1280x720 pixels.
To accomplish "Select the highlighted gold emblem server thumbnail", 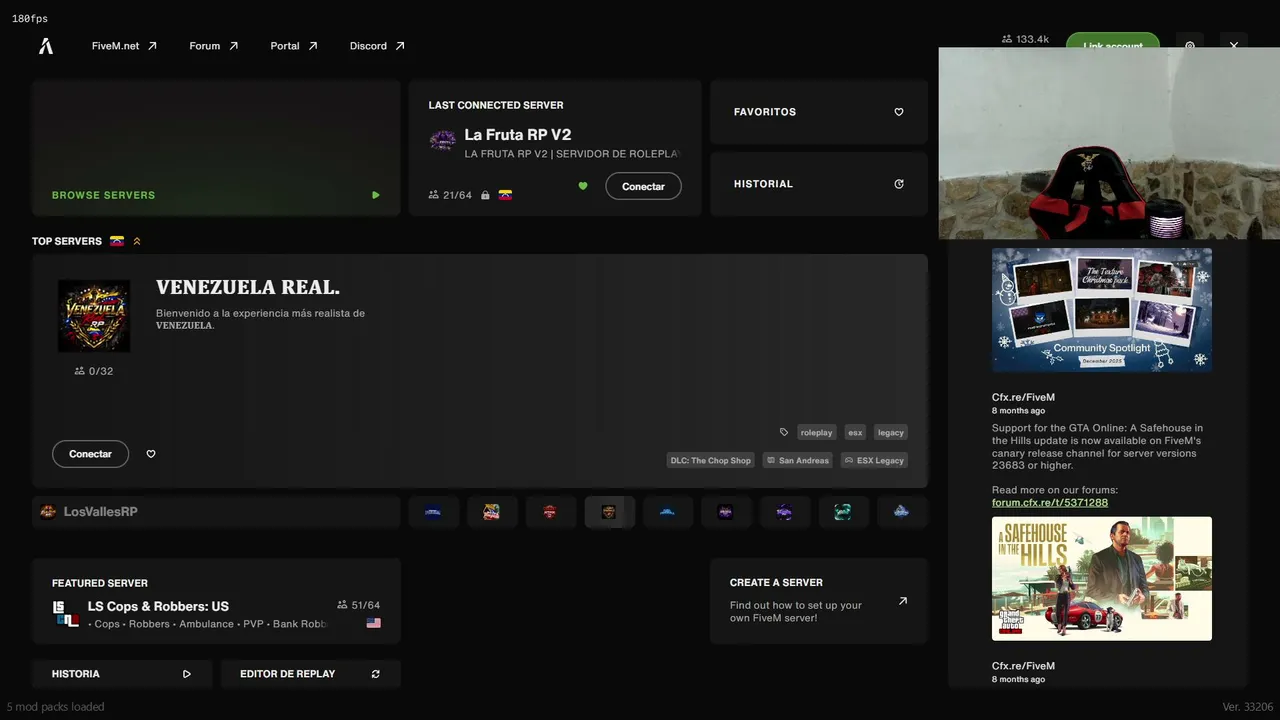I will point(609,512).
